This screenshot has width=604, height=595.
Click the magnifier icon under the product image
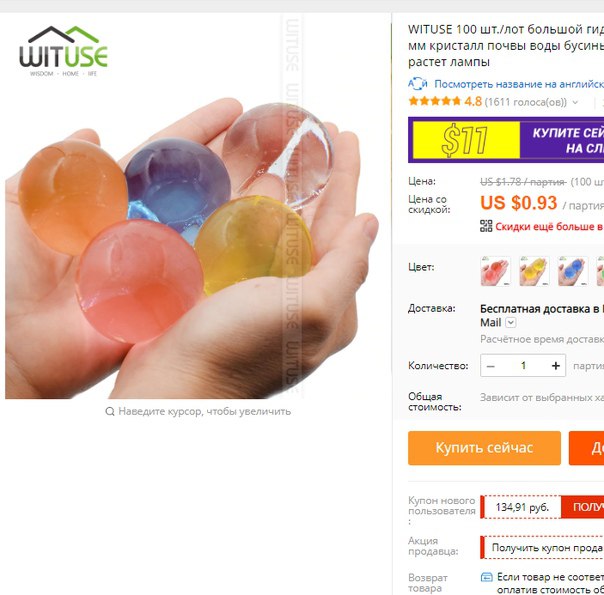point(110,412)
